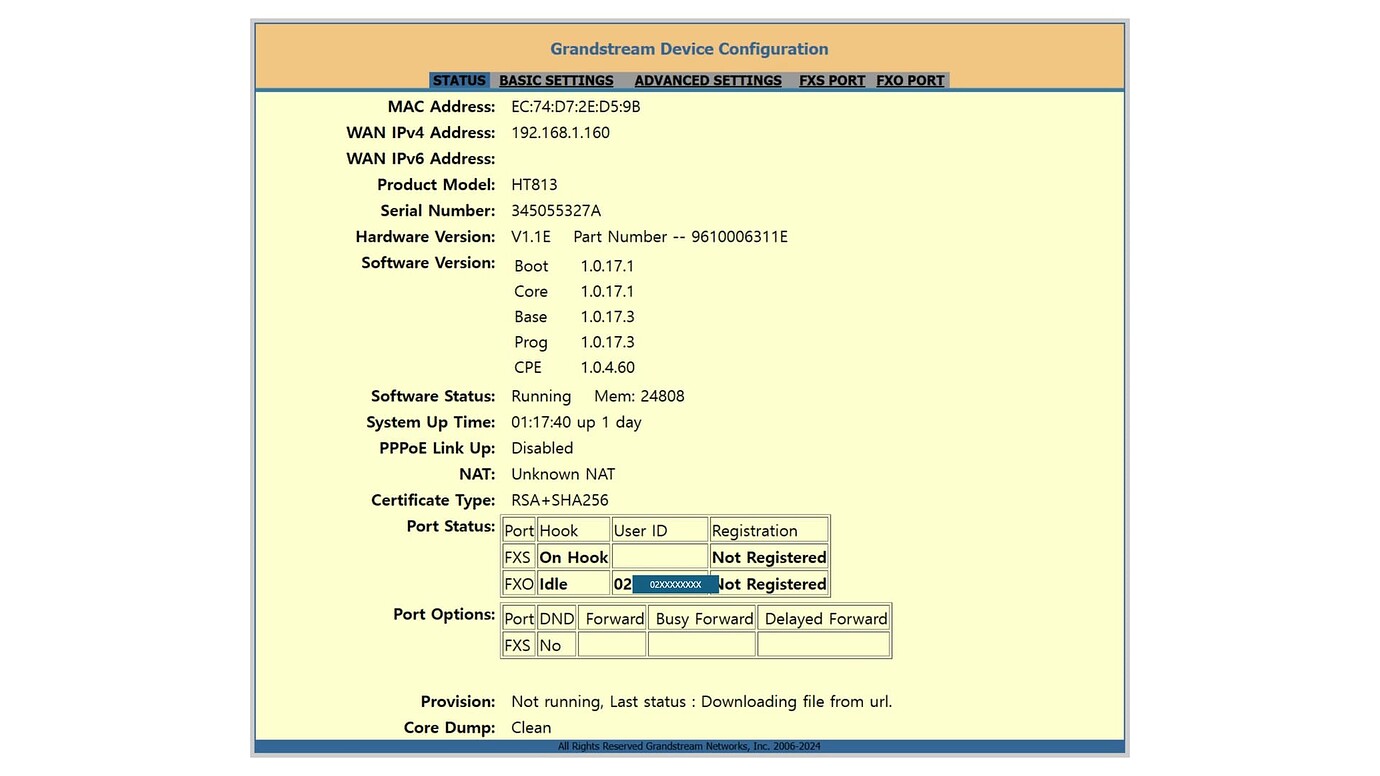Viewport: 1380px width, 776px height.
Task: Click the Grandstream Device Configuration title
Action: pos(688,48)
